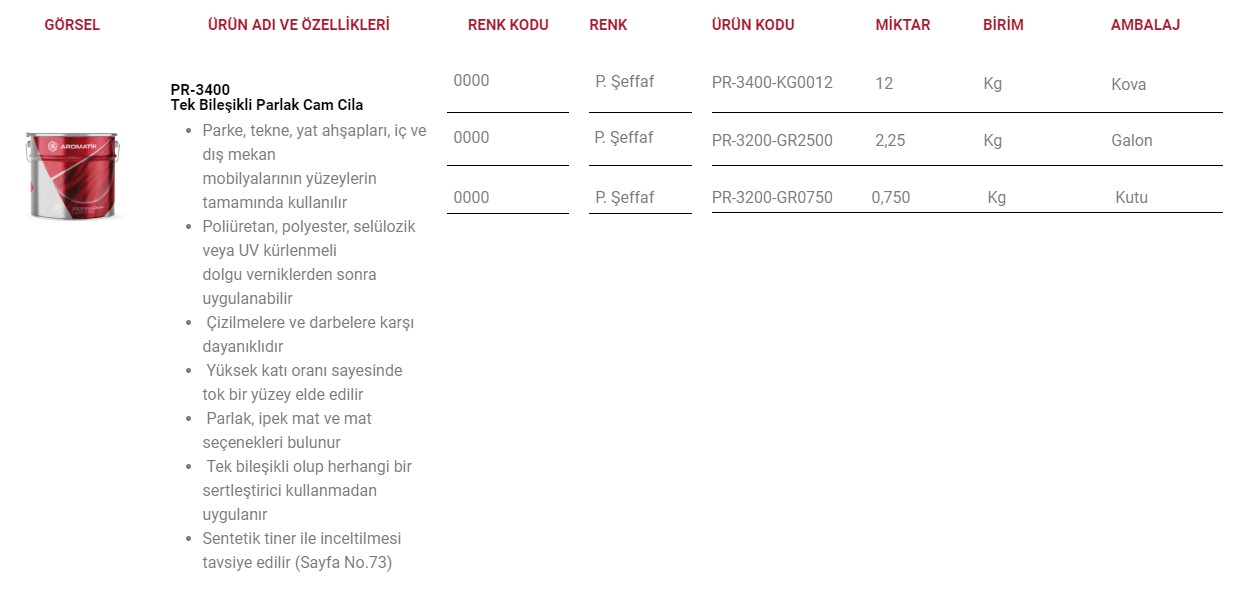Click the 2,25 quantity value
The width and height of the screenshot is (1238, 599).
click(x=890, y=141)
